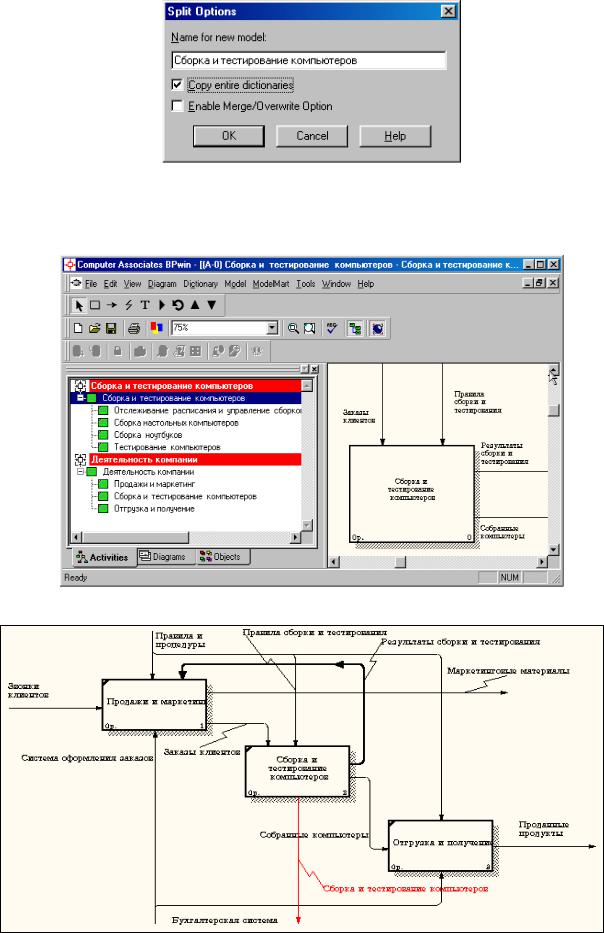This screenshot has height=933, width=604.
Task: Click OK in Split Options dialog
Action: 229,136
